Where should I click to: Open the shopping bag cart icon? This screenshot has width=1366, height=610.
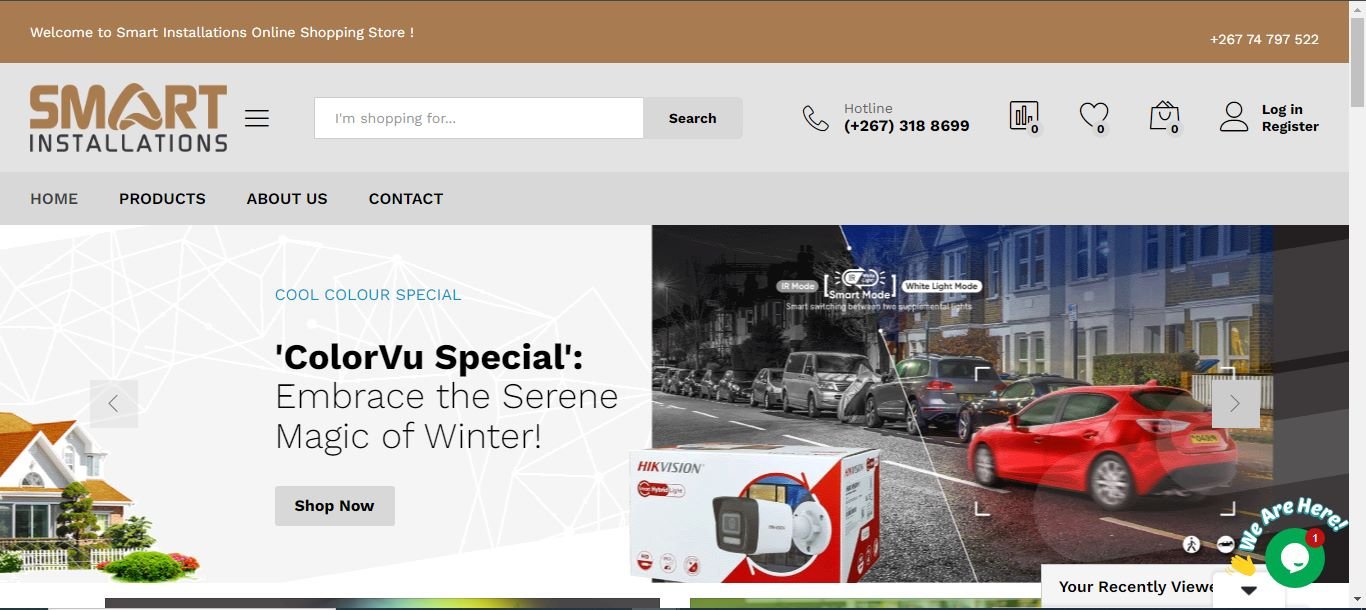1164,116
